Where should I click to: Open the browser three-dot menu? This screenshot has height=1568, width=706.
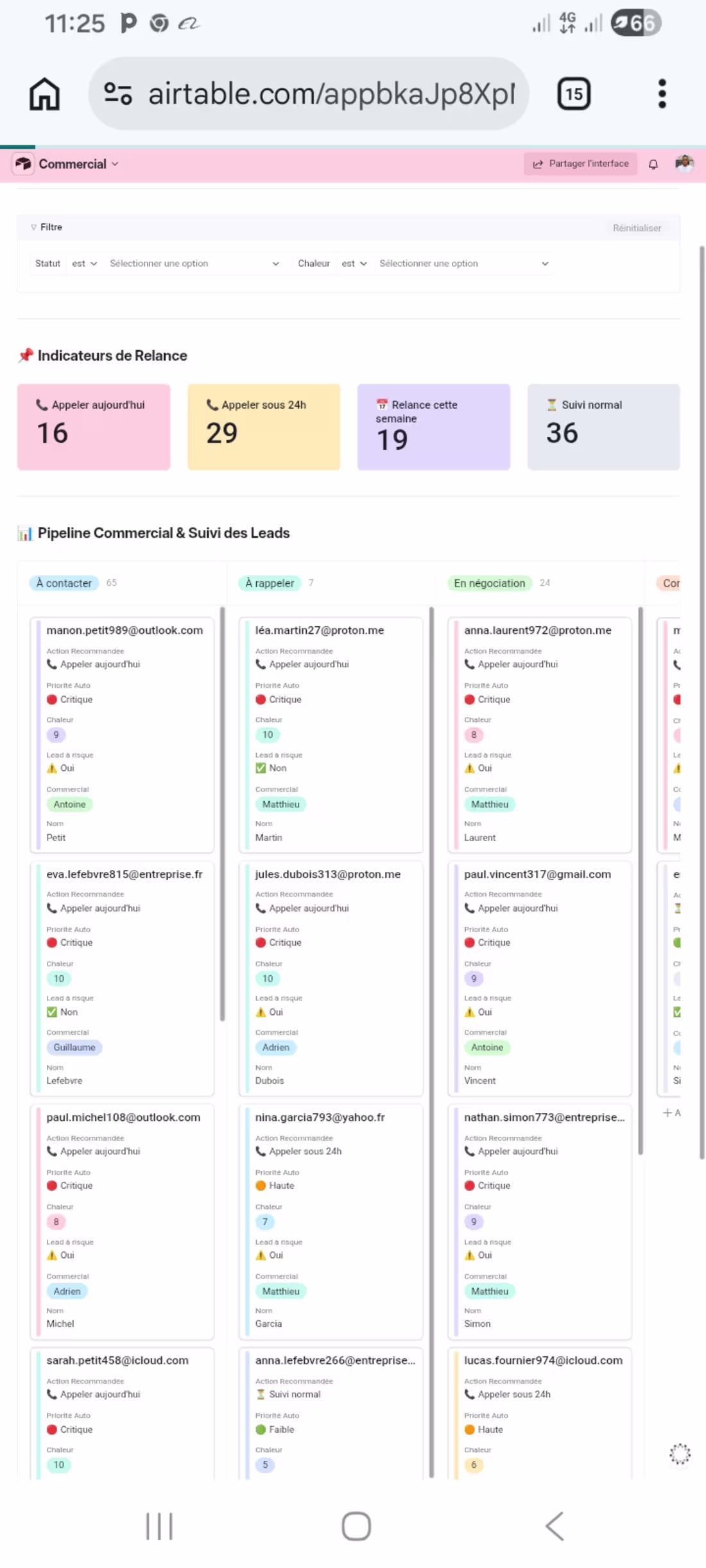[662, 94]
